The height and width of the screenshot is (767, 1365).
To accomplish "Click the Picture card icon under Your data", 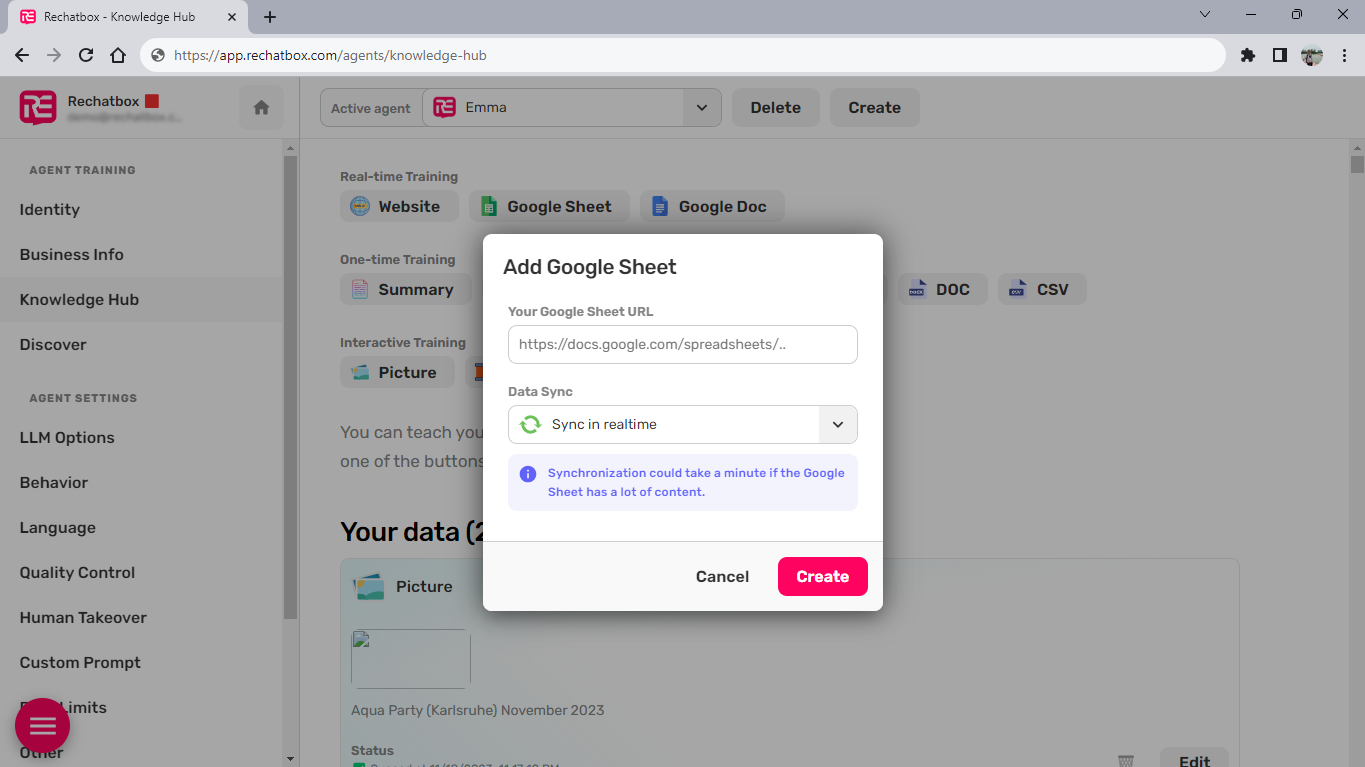I will point(369,587).
